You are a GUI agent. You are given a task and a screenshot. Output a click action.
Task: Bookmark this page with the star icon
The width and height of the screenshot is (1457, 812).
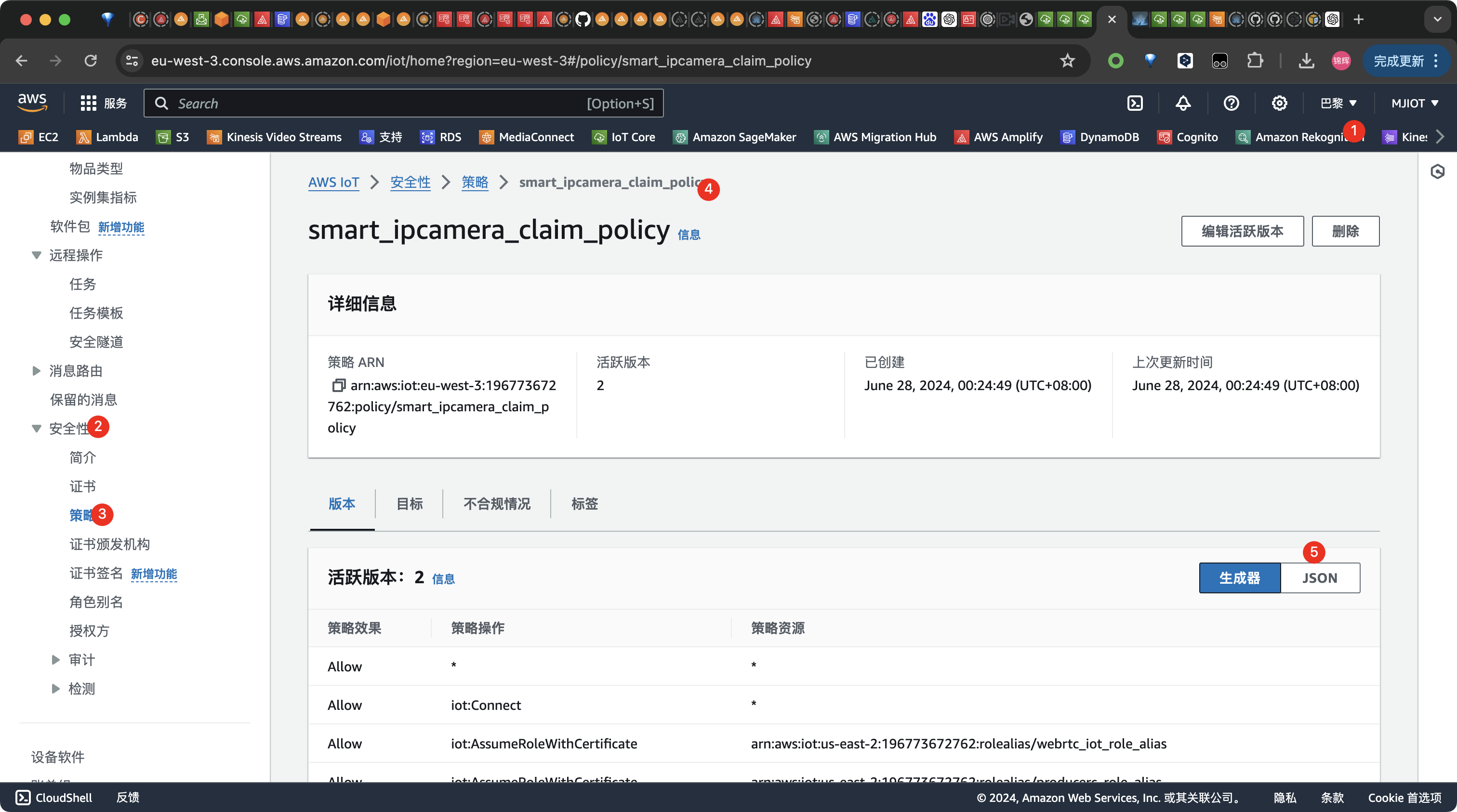[1067, 61]
